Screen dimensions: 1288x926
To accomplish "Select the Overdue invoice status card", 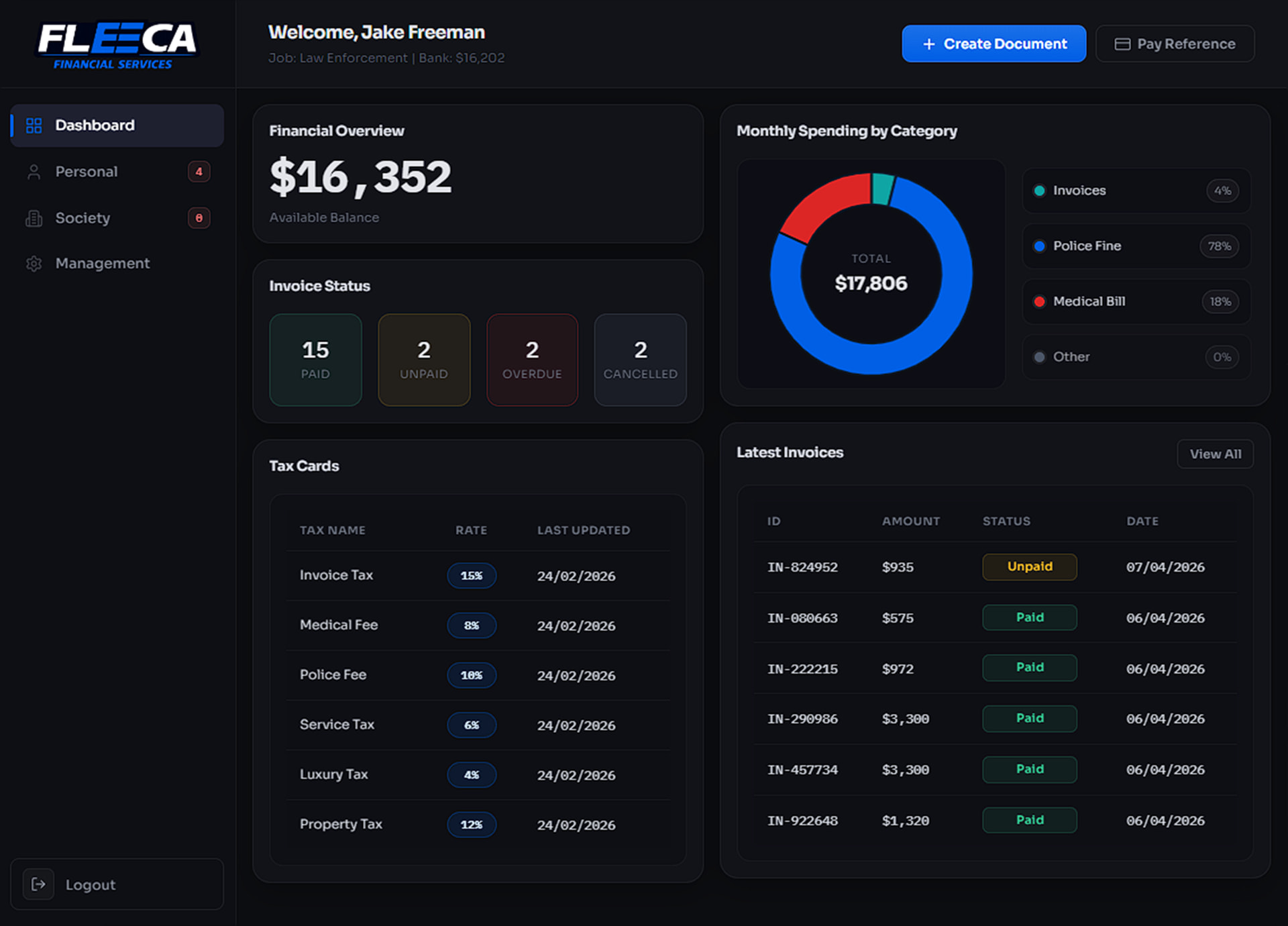I will tap(532, 360).
